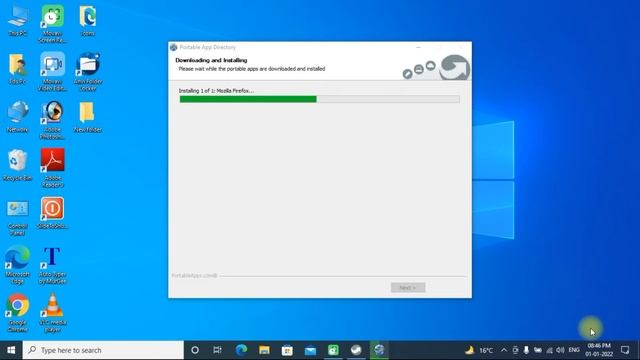Open Cortana circle on taskbar

195,350
